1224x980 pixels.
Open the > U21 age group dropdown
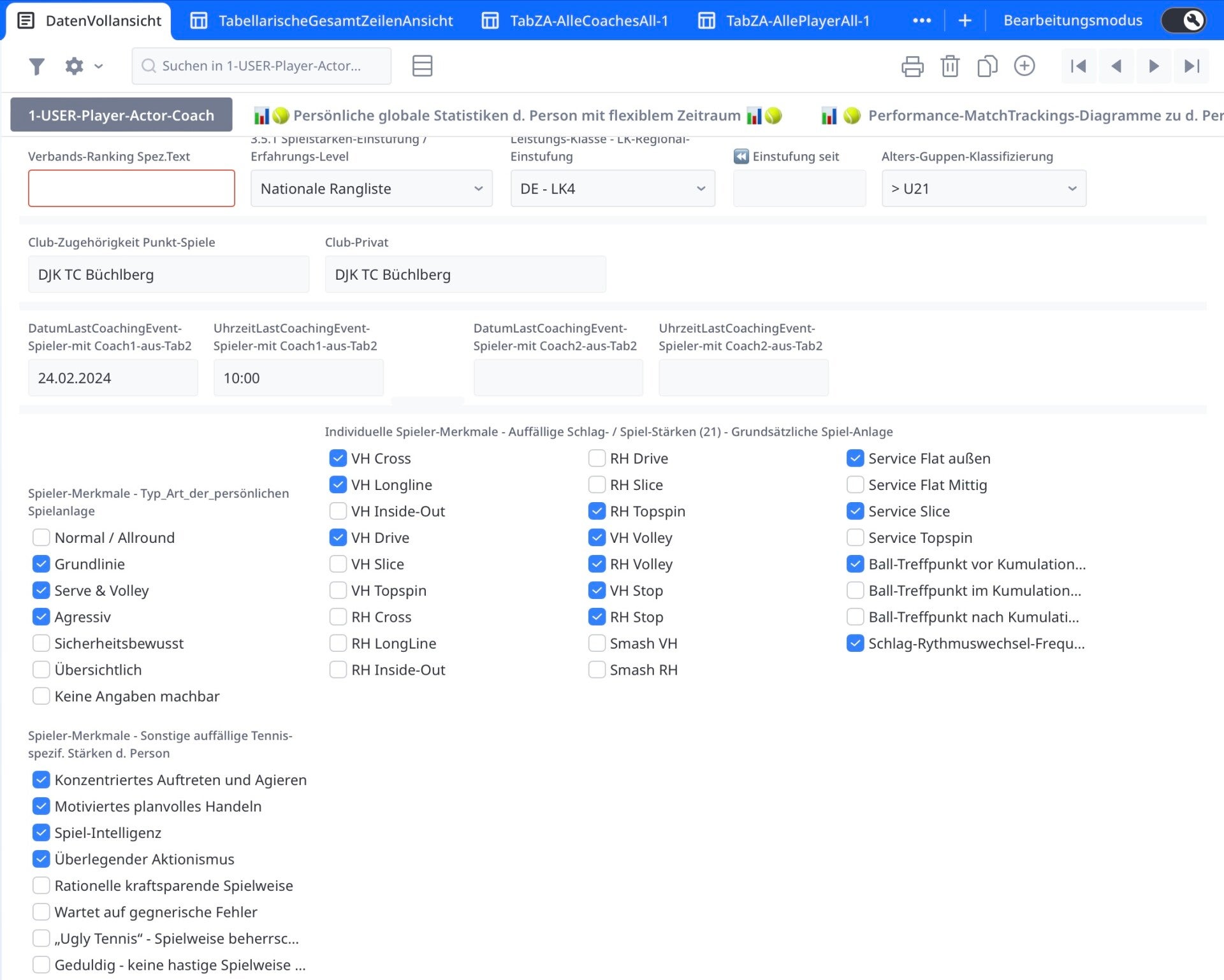pyautogui.click(x=983, y=189)
